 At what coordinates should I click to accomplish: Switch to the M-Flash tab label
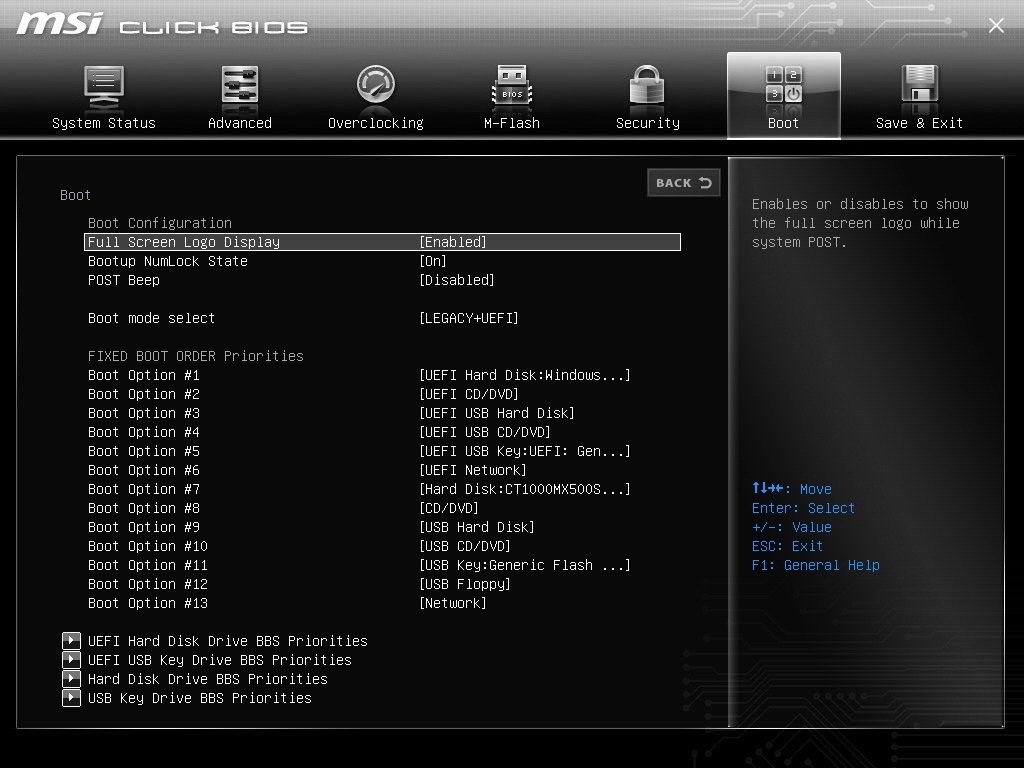click(512, 123)
